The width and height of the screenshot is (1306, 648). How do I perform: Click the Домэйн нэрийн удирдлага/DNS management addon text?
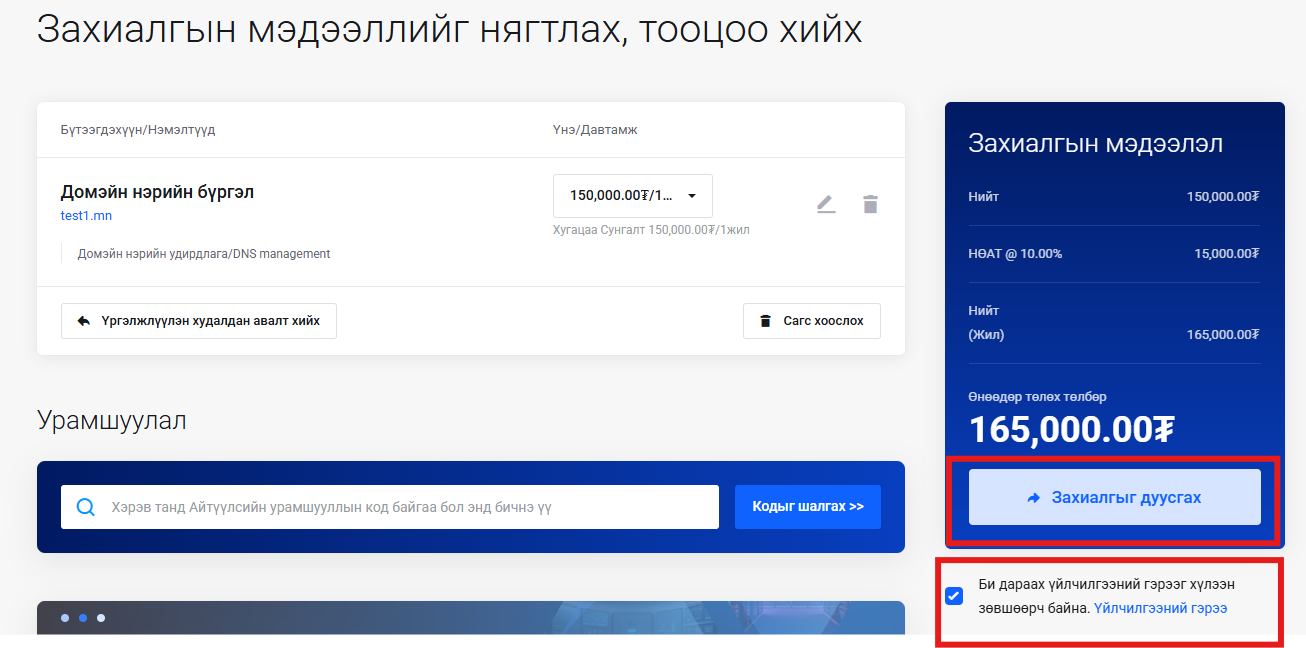pyautogui.click(x=204, y=254)
